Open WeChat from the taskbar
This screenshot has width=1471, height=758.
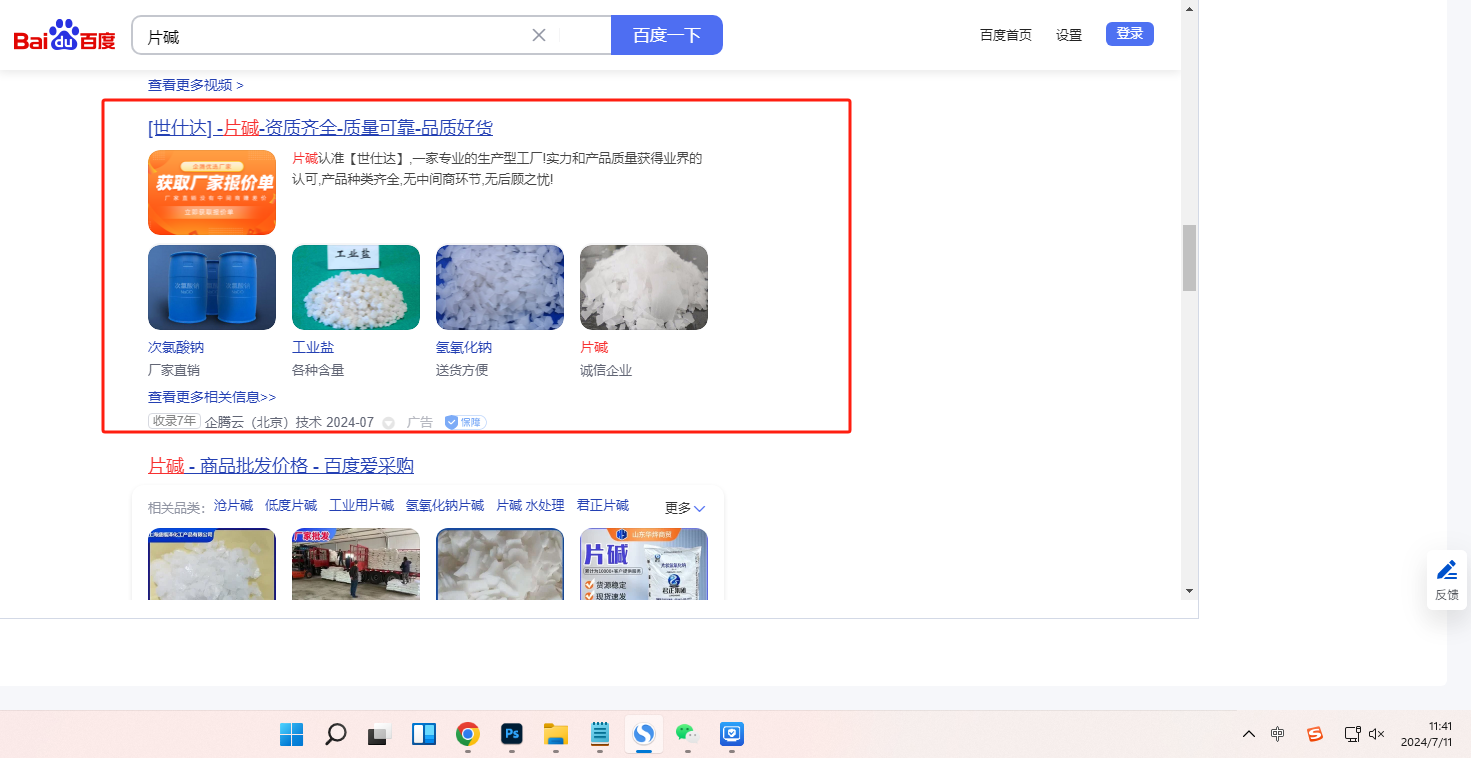pos(687,734)
